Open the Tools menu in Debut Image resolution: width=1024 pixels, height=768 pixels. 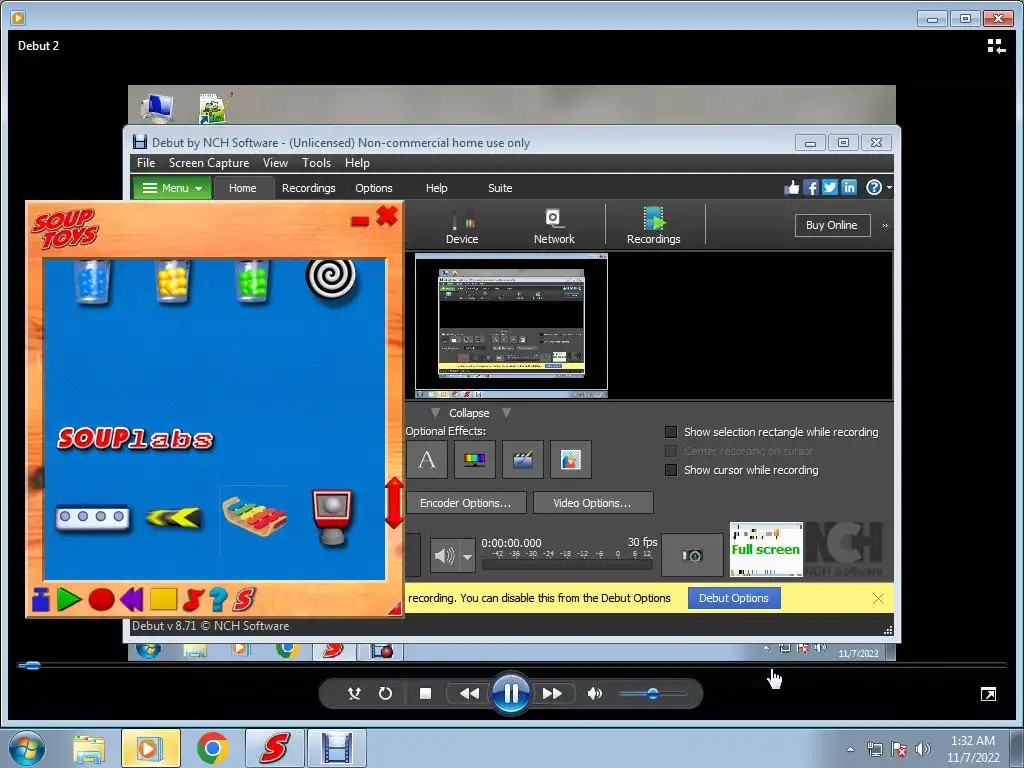pyautogui.click(x=316, y=163)
